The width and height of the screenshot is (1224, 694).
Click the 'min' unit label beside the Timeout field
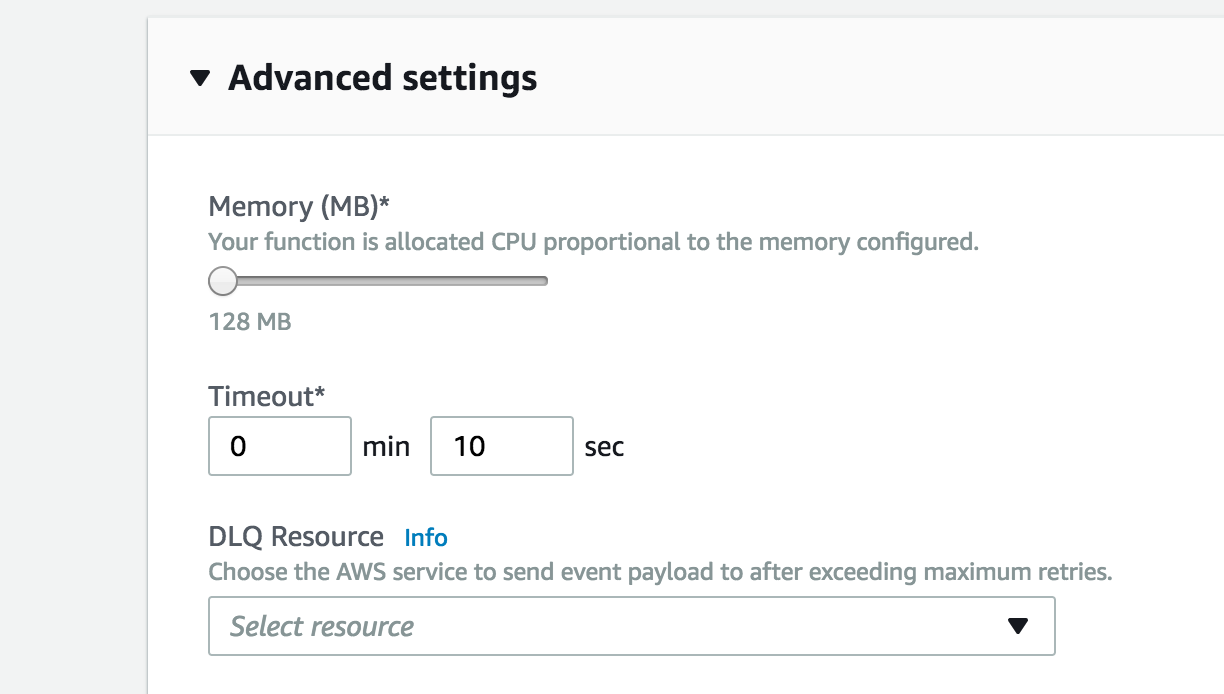click(386, 447)
